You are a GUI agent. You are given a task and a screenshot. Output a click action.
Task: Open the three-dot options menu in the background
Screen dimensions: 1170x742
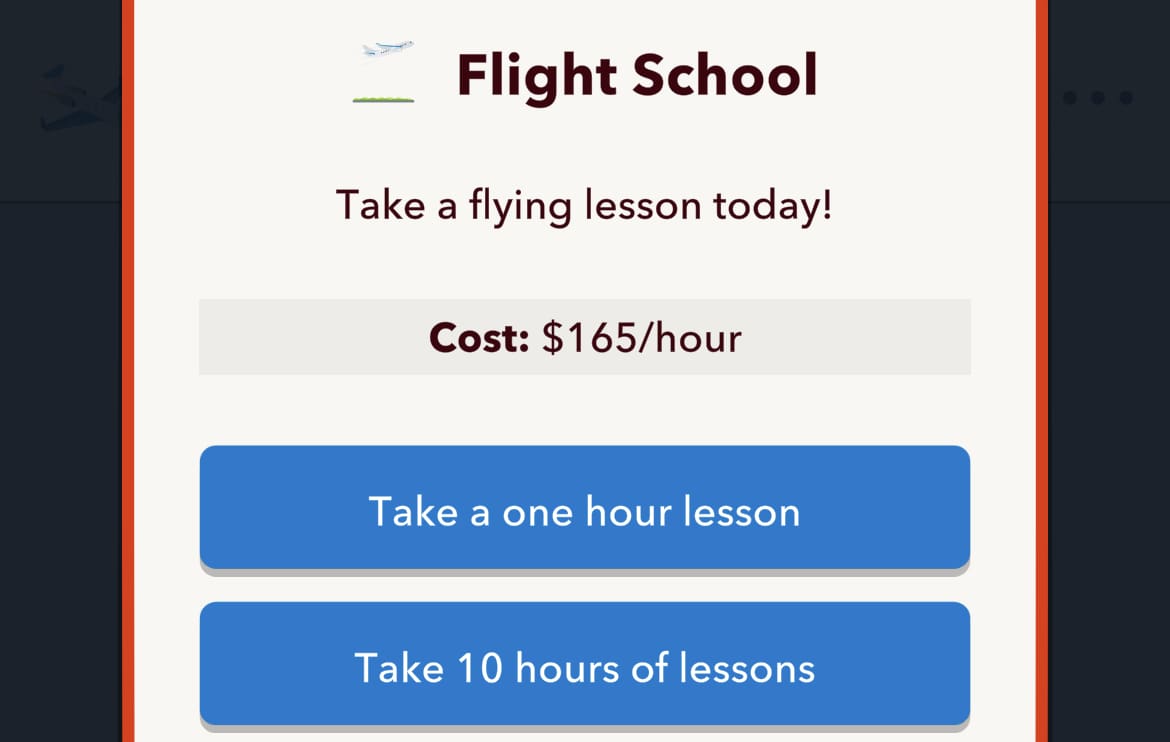click(1097, 97)
